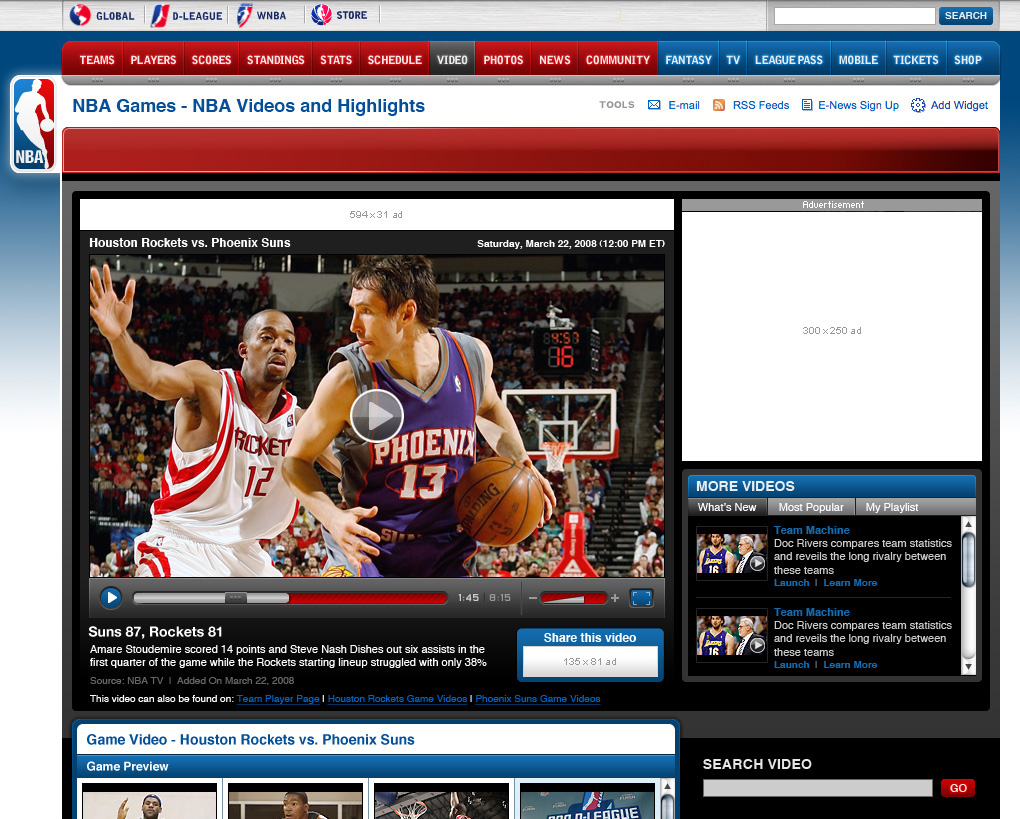Click the Search button in the top right
The height and width of the screenshot is (819, 1020).
point(963,16)
